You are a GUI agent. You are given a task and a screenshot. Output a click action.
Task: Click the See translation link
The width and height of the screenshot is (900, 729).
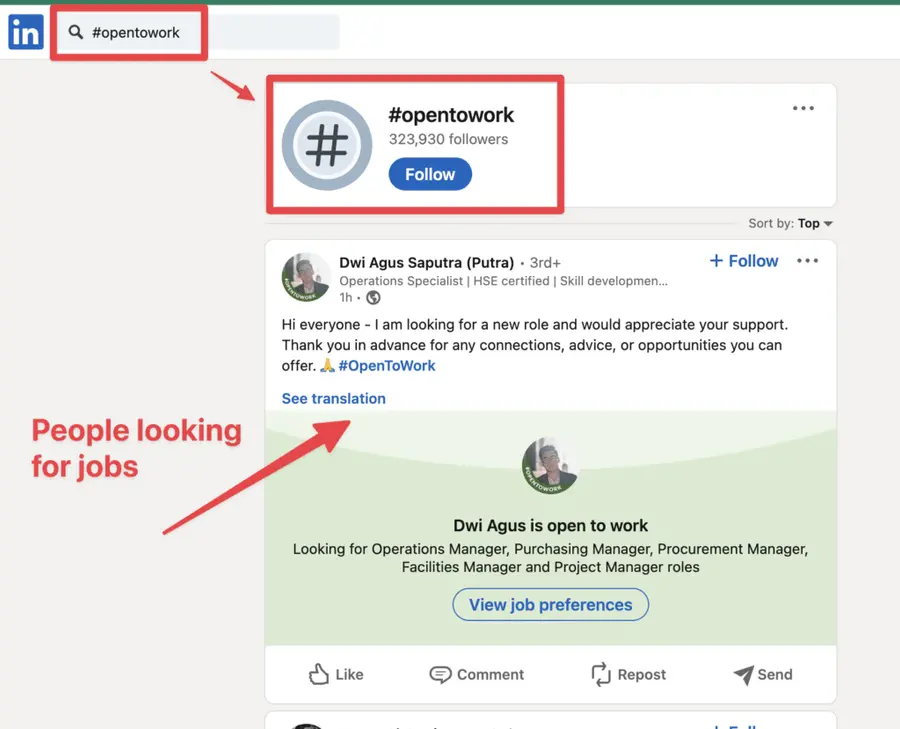pyautogui.click(x=333, y=398)
